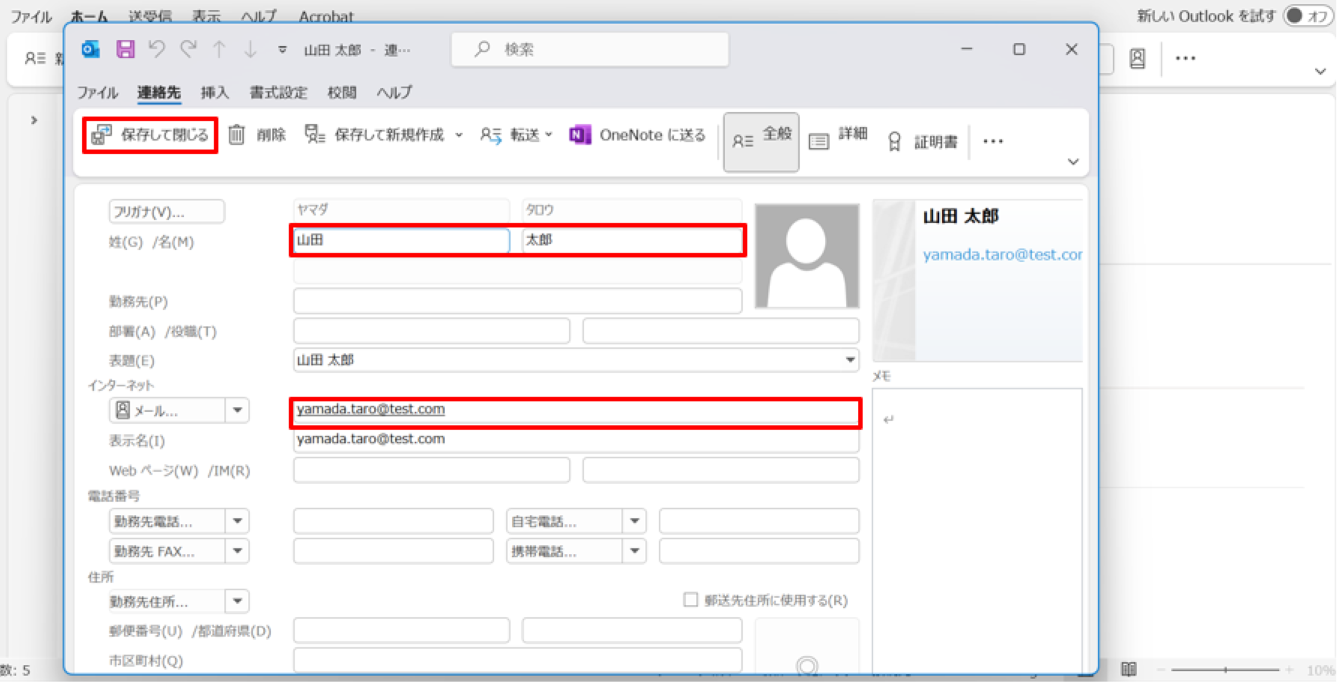Switch to the Format Text tab (書式設定)
1344x685 pixels.
278,92
